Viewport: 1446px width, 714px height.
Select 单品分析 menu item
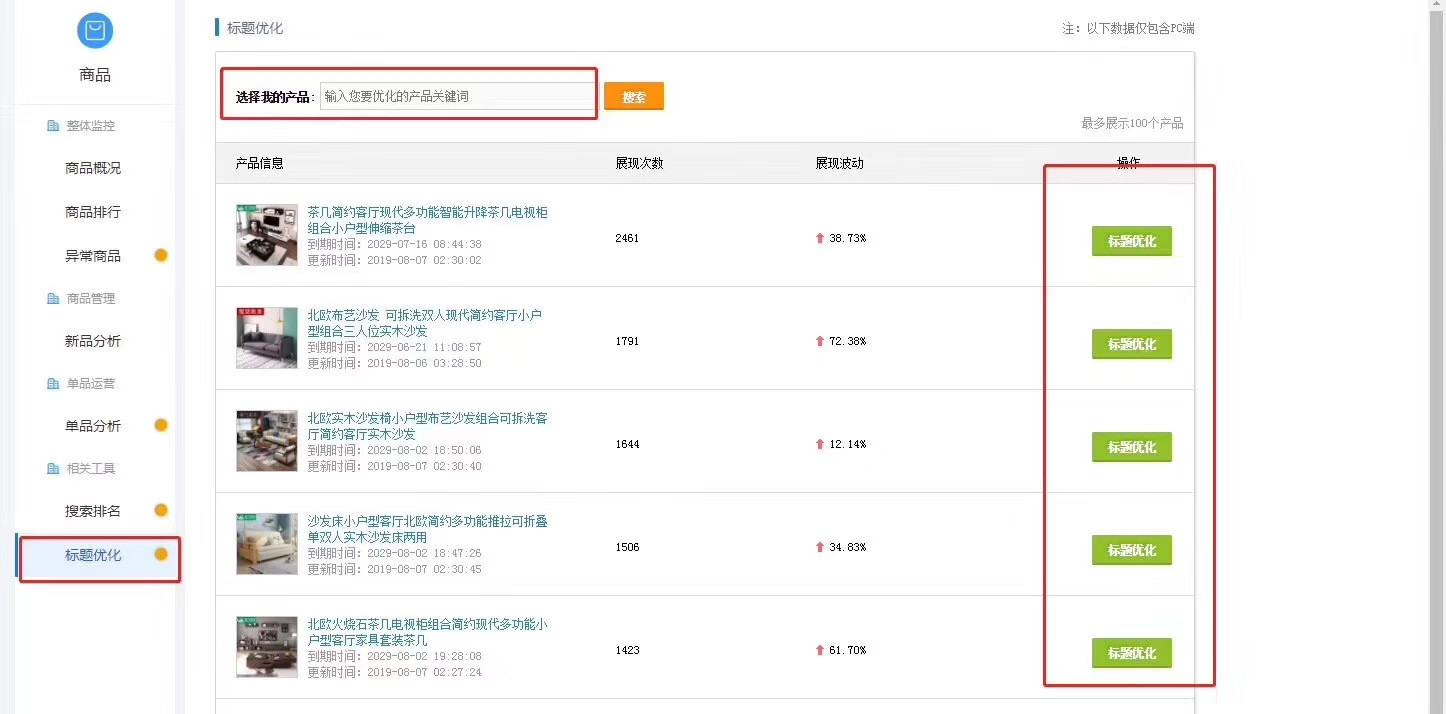click(x=93, y=426)
